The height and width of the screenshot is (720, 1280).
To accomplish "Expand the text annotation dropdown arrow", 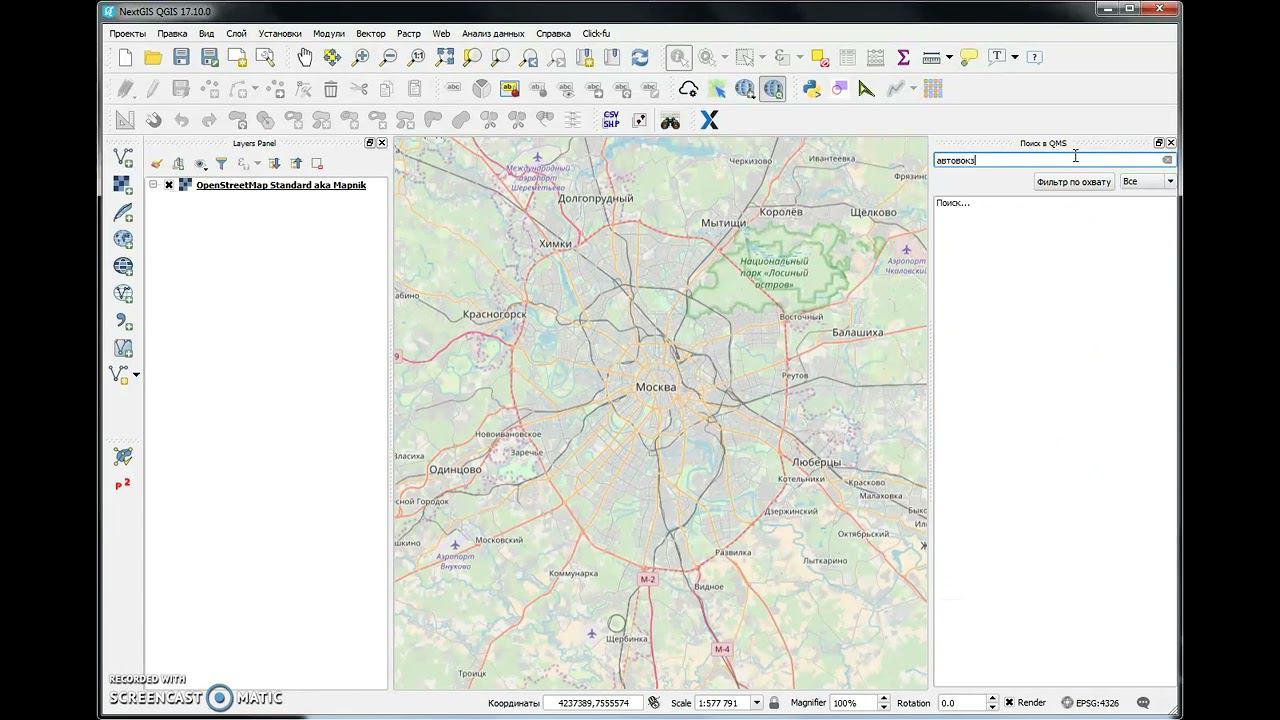I will [x=1014, y=58].
